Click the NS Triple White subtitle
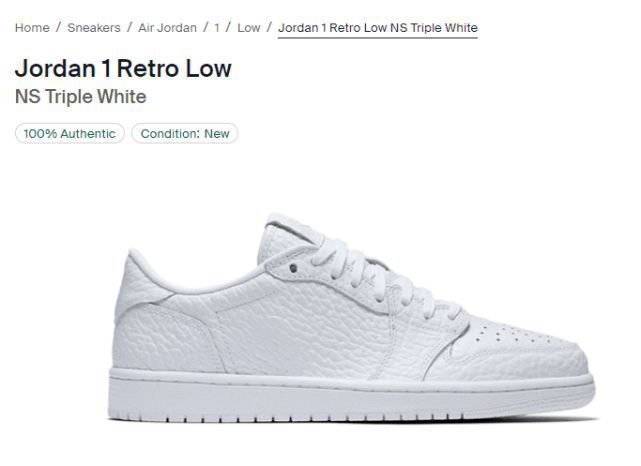This screenshot has width=641, height=466. click(81, 97)
